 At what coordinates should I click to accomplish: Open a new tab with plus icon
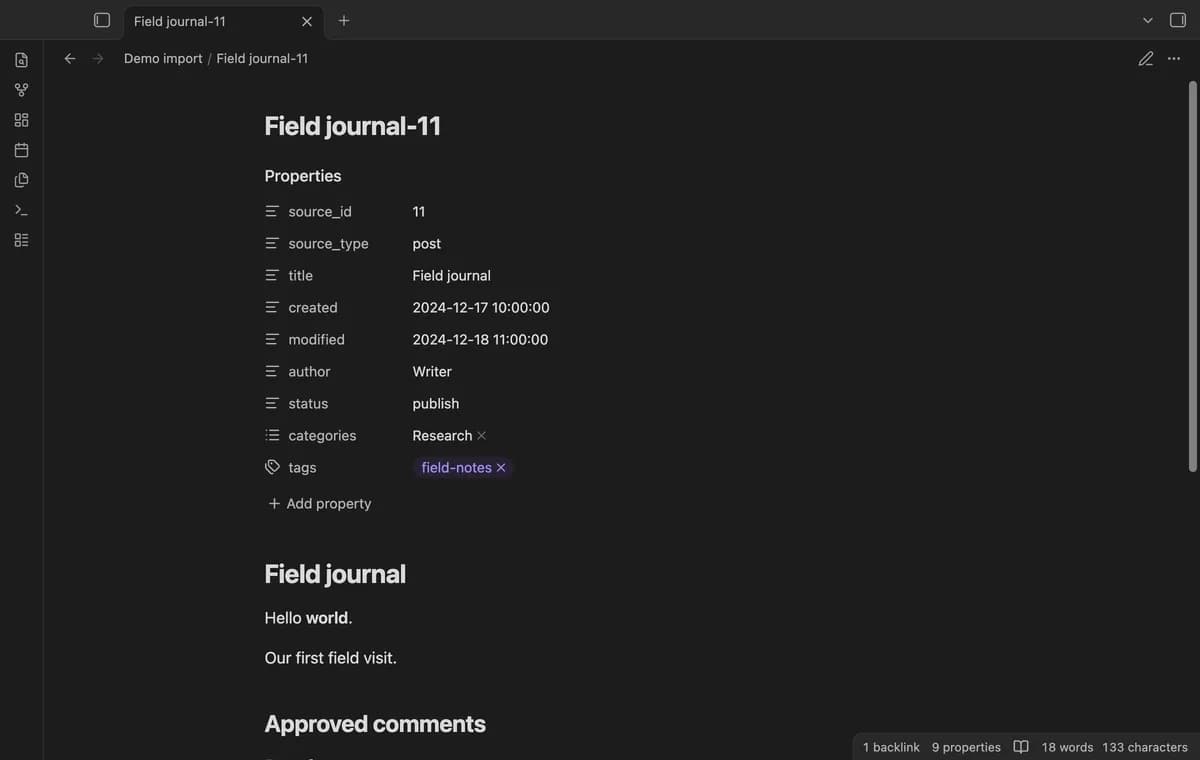(x=344, y=20)
